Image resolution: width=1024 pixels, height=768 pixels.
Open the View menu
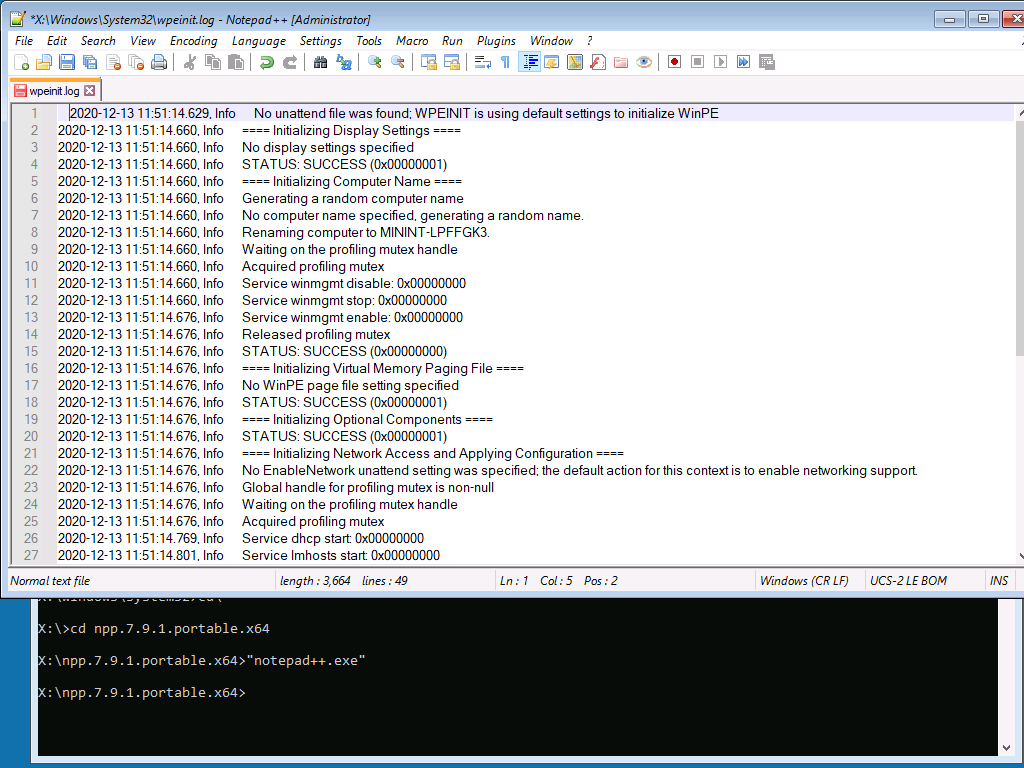point(142,40)
